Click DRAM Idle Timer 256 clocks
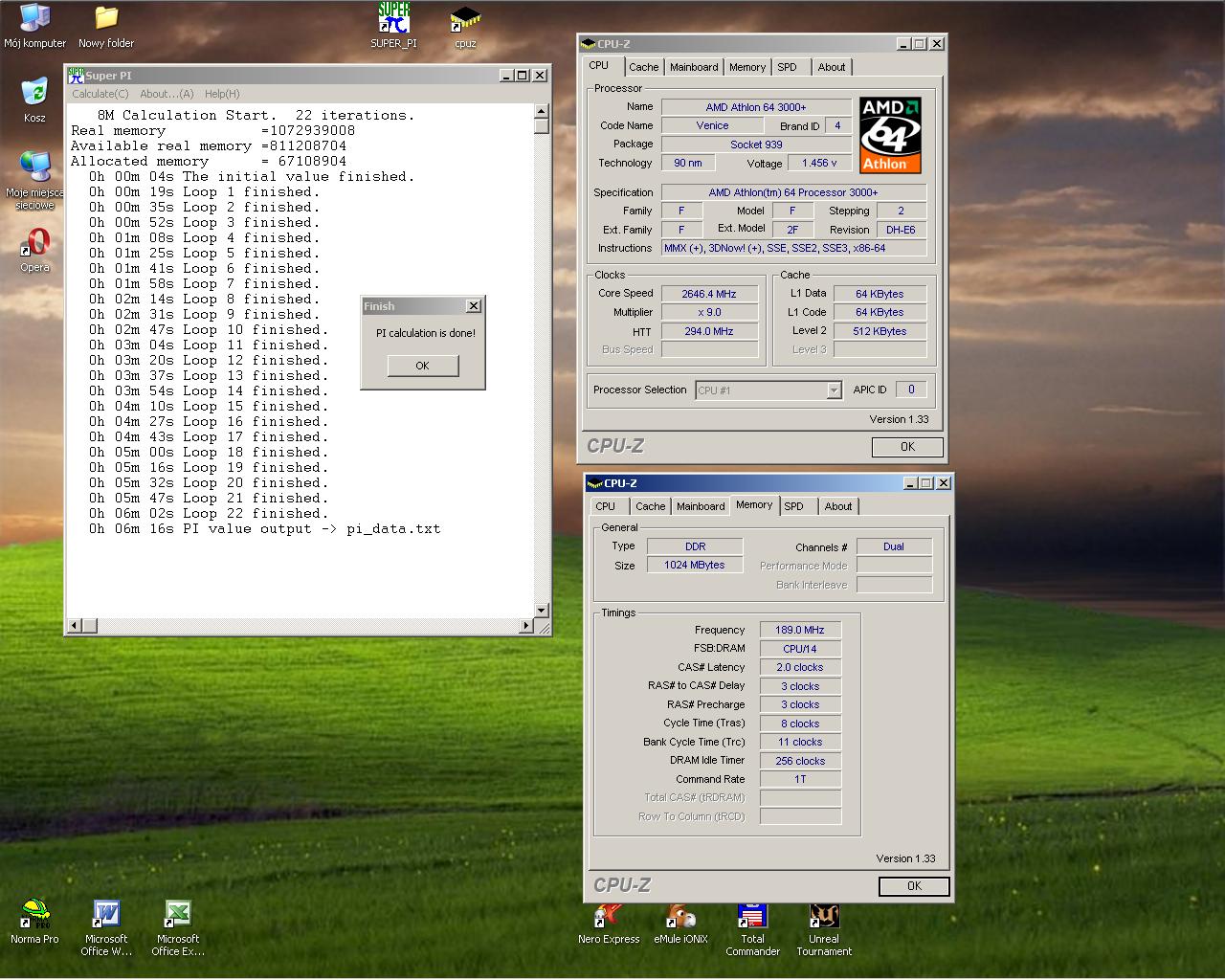This screenshot has width=1225, height=980. click(x=800, y=761)
